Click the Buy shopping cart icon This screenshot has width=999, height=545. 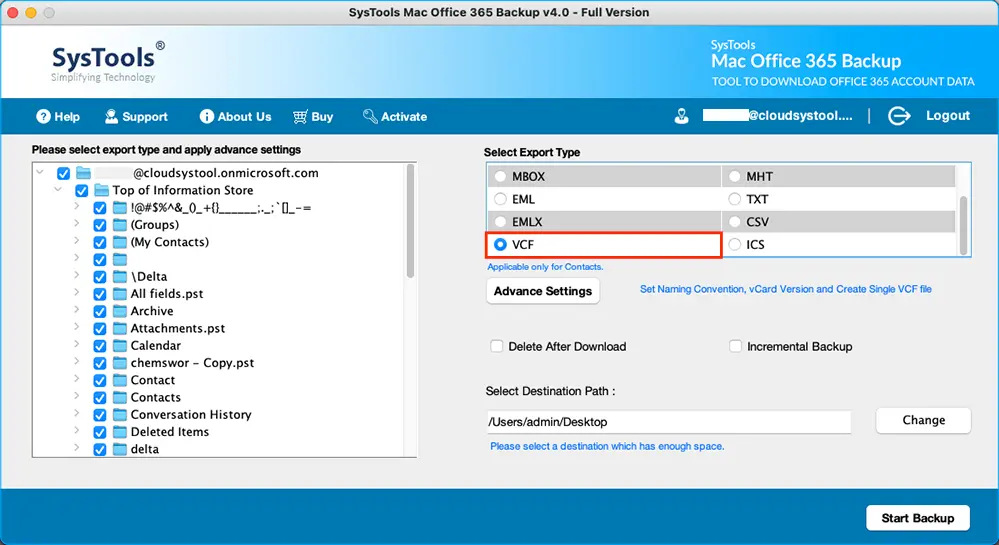(300, 117)
